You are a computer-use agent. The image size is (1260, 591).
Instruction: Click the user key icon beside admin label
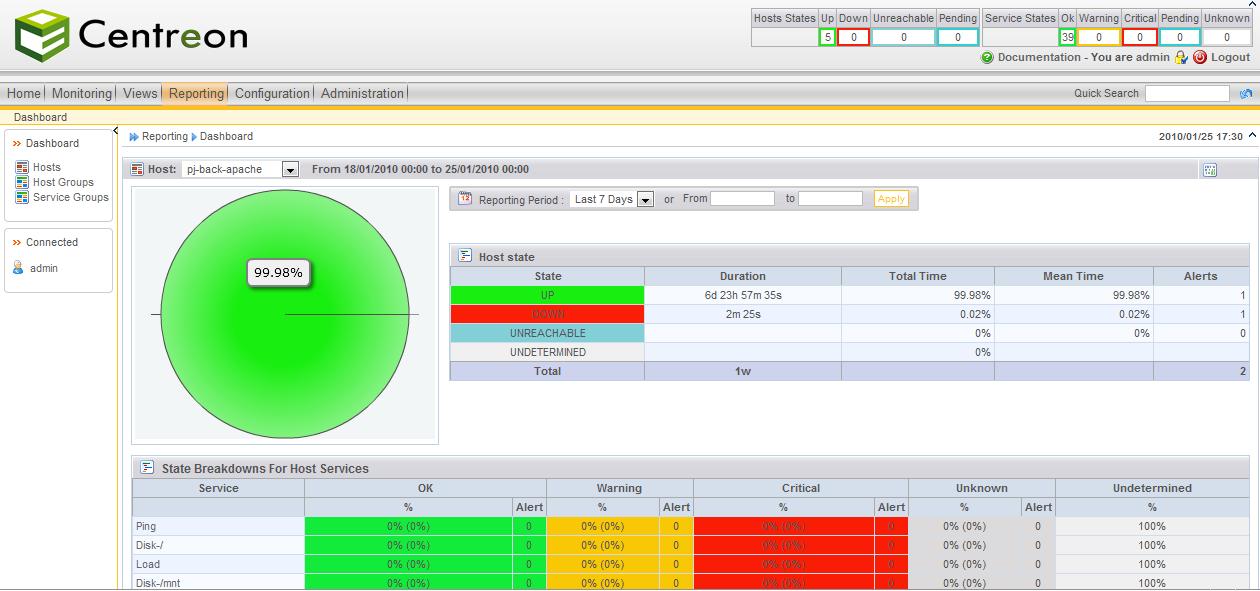(x=1179, y=58)
